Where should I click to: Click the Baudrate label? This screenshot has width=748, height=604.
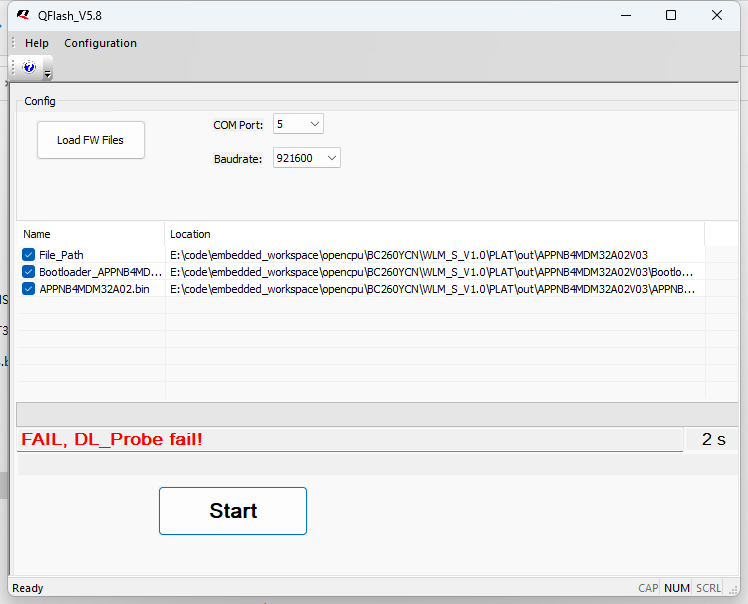click(x=238, y=159)
